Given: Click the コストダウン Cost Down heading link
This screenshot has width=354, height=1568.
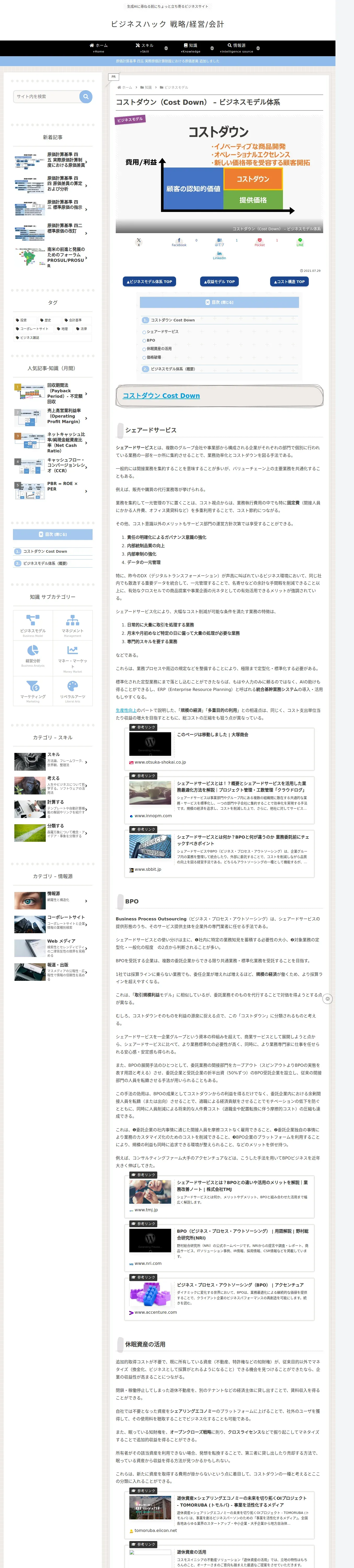Looking at the screenshot, I should point(161,396).
